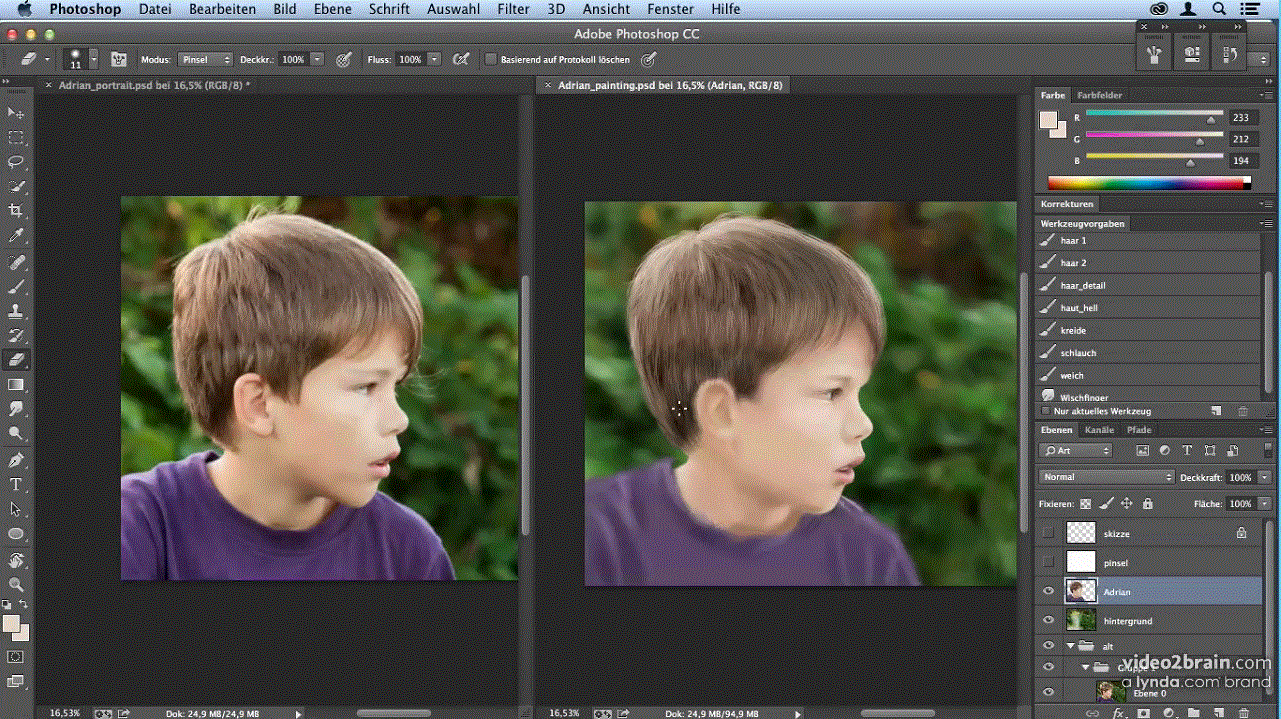Select the Eyedropper tool
Image resolution: width=1281 pixels, height=719 pixels.
(x=16, y=236)
